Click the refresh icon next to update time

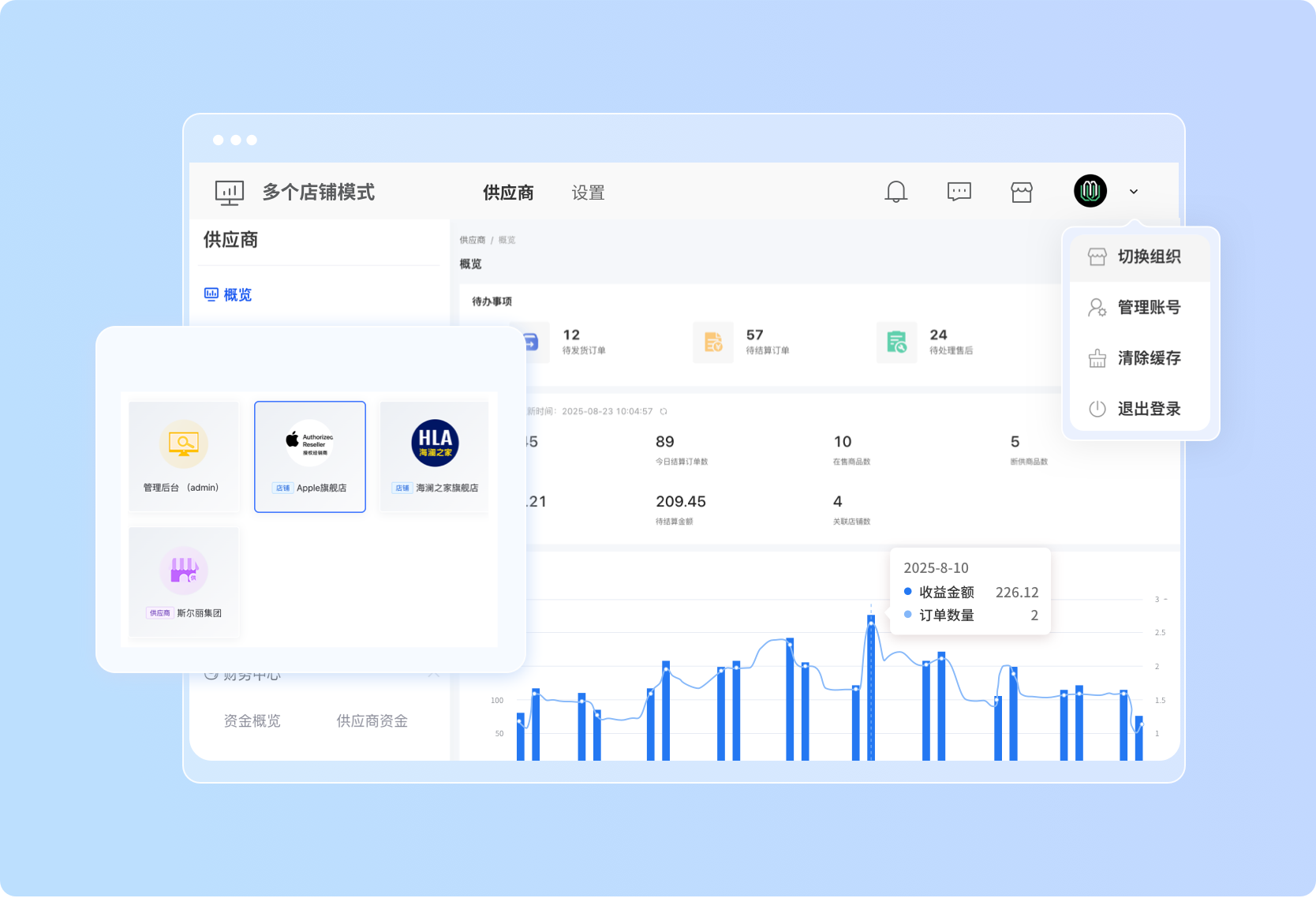pos(664,412)
